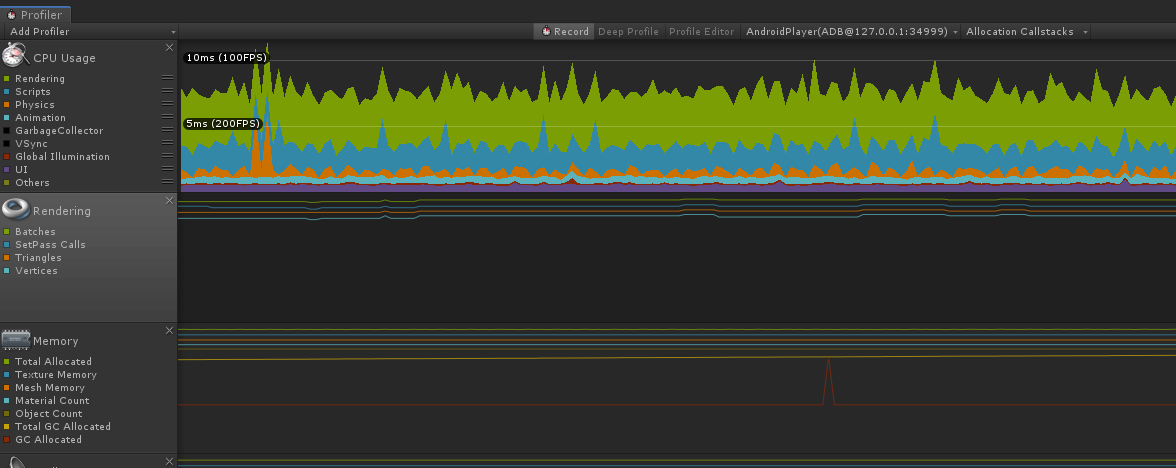Toggle Physics category color box
Image resolution: width=1176 pixels, height=468 pixels.
6,105
